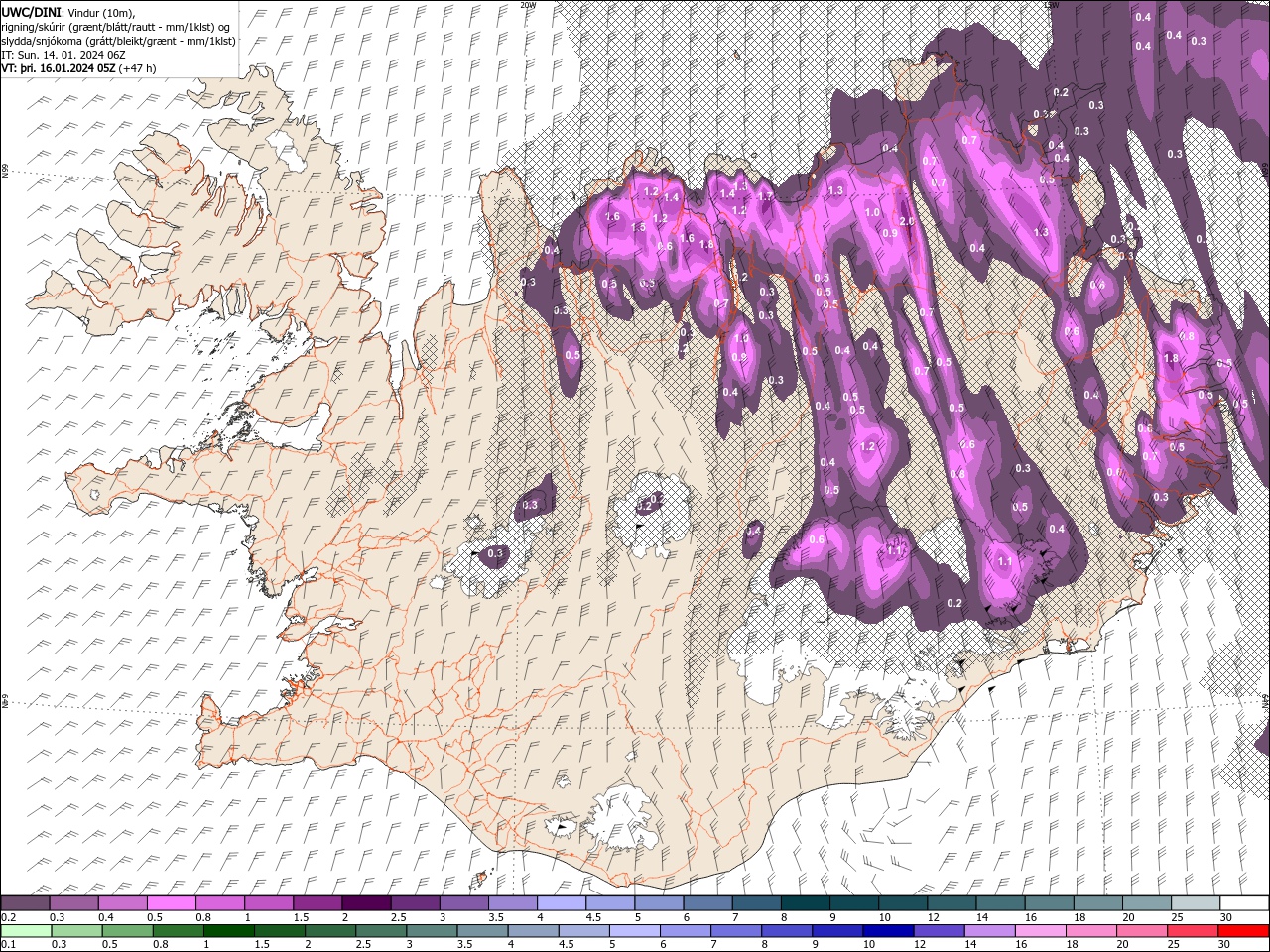Click the snow legend swatch between 0.2 and 0.3

click(x=25, y=903)
